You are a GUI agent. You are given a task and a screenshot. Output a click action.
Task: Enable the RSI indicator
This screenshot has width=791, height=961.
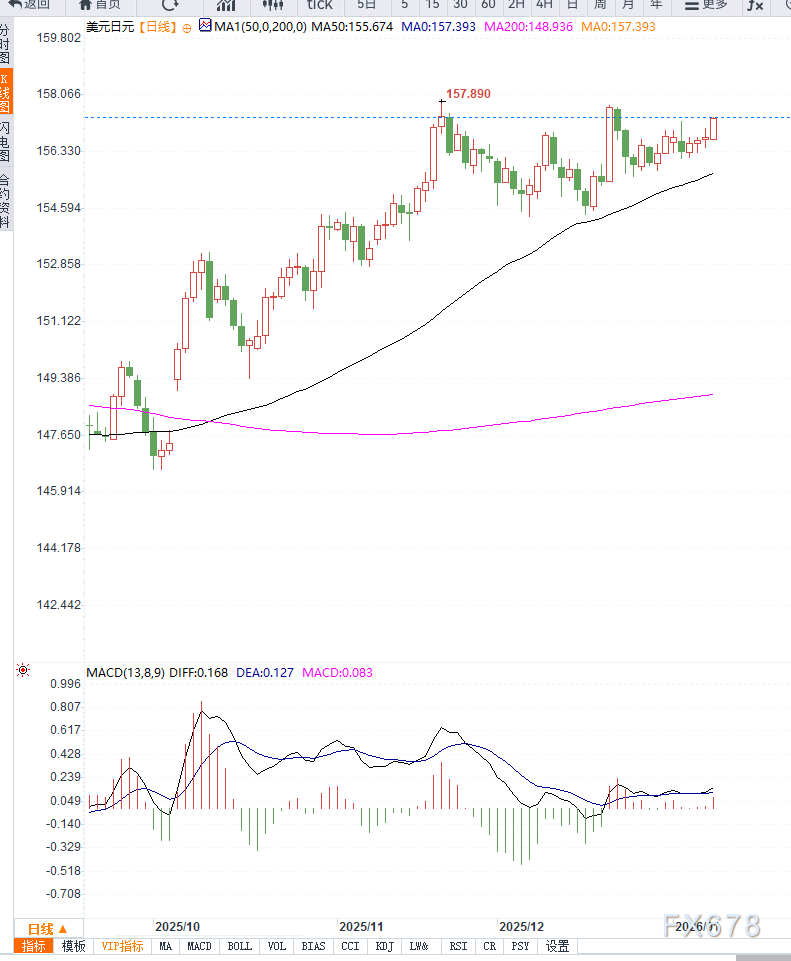458,946
